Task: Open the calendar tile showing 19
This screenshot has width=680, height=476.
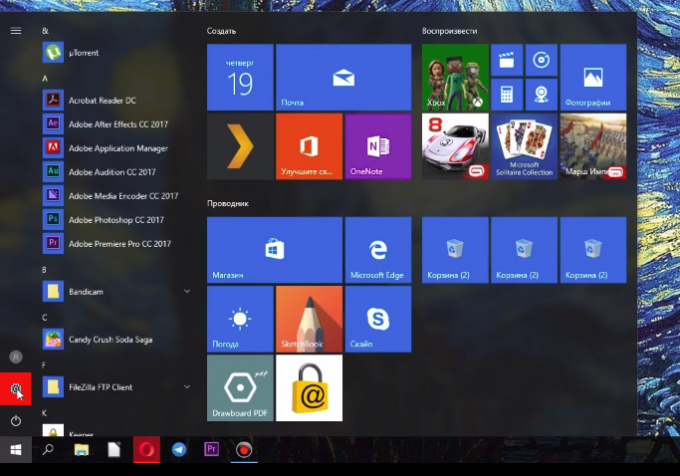Action: coord(240,77)
